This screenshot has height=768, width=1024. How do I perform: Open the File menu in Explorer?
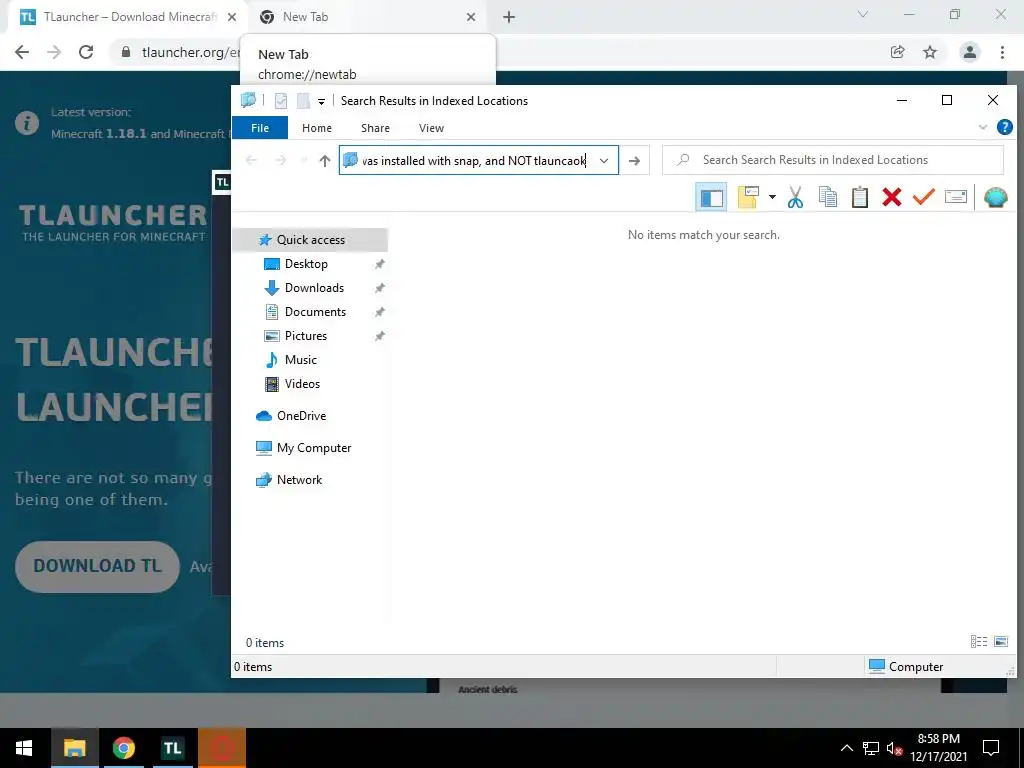(260, 128)
